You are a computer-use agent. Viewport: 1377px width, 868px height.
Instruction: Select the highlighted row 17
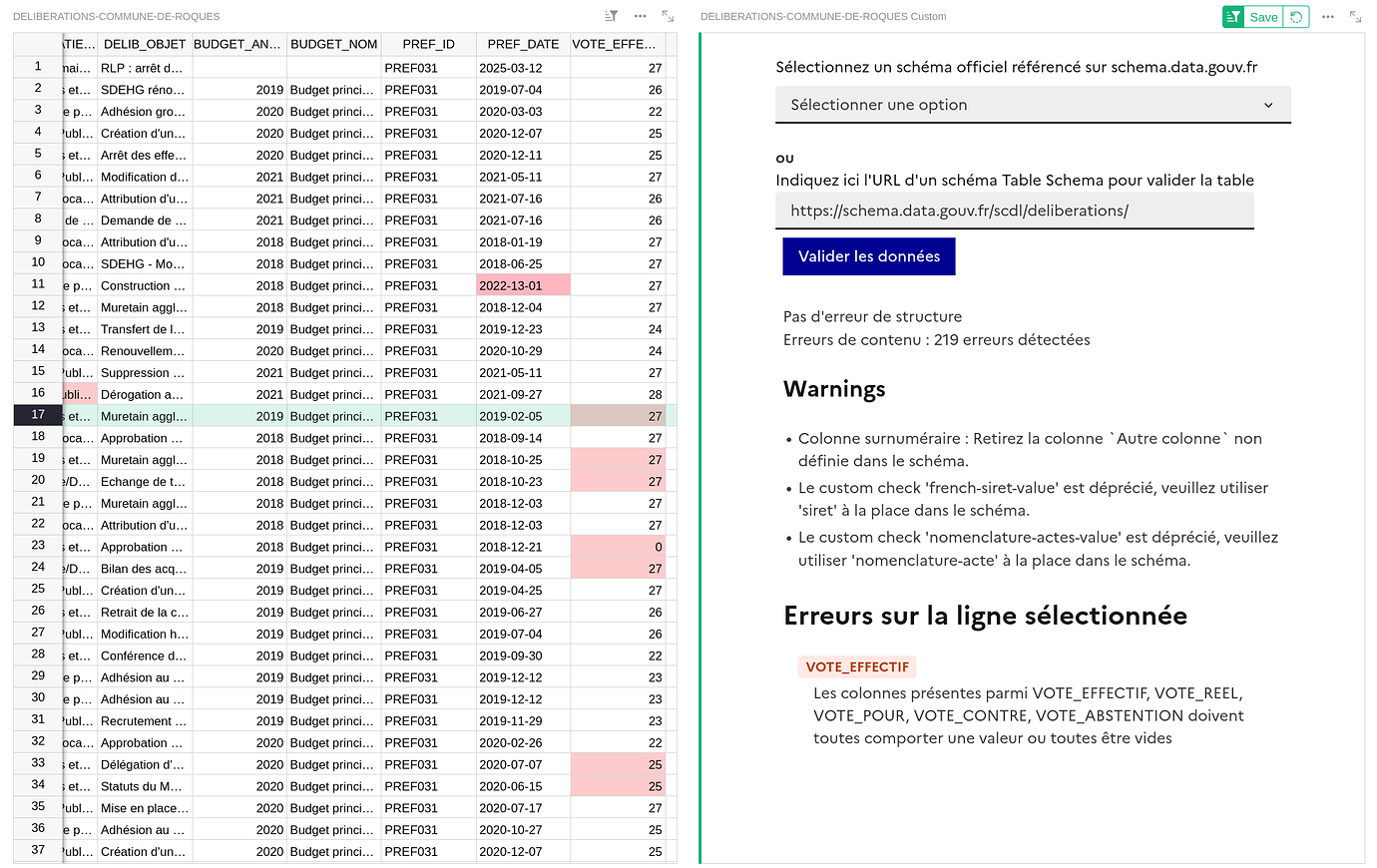[x=37, y=415]
